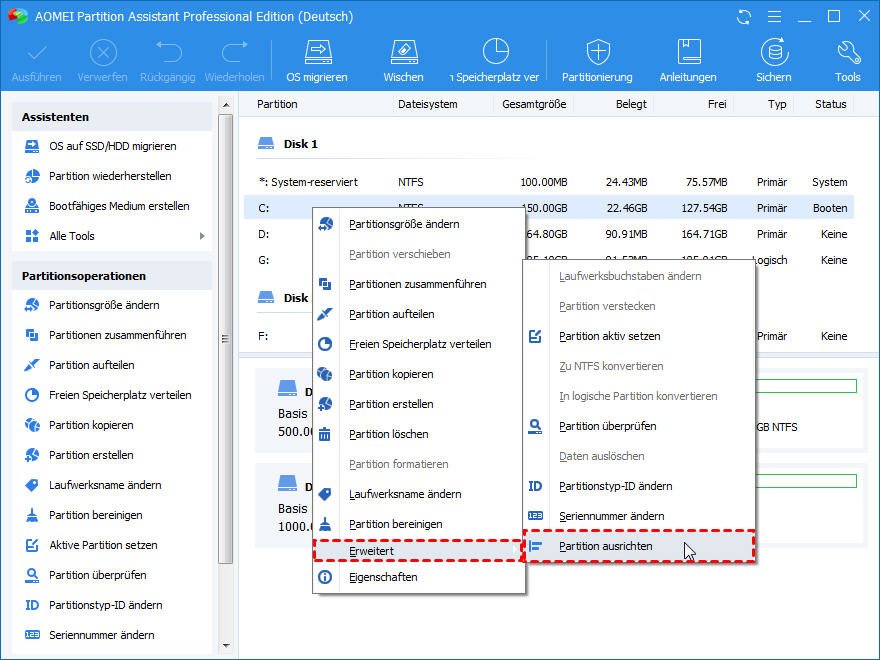Click Partition kopieren in the left sidebar
880x660 pixels.
click(91, 425)
